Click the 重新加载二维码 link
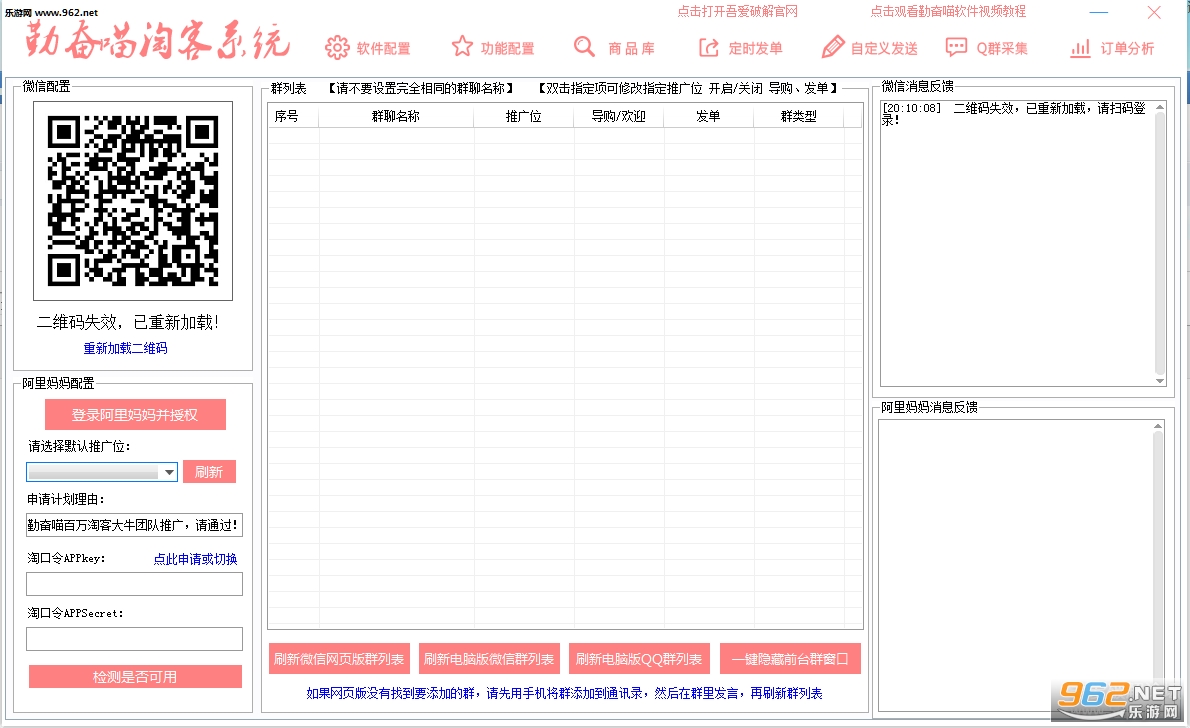This screenshot has height=728, width=1190. pyautogui.click(x=125, y=348)
